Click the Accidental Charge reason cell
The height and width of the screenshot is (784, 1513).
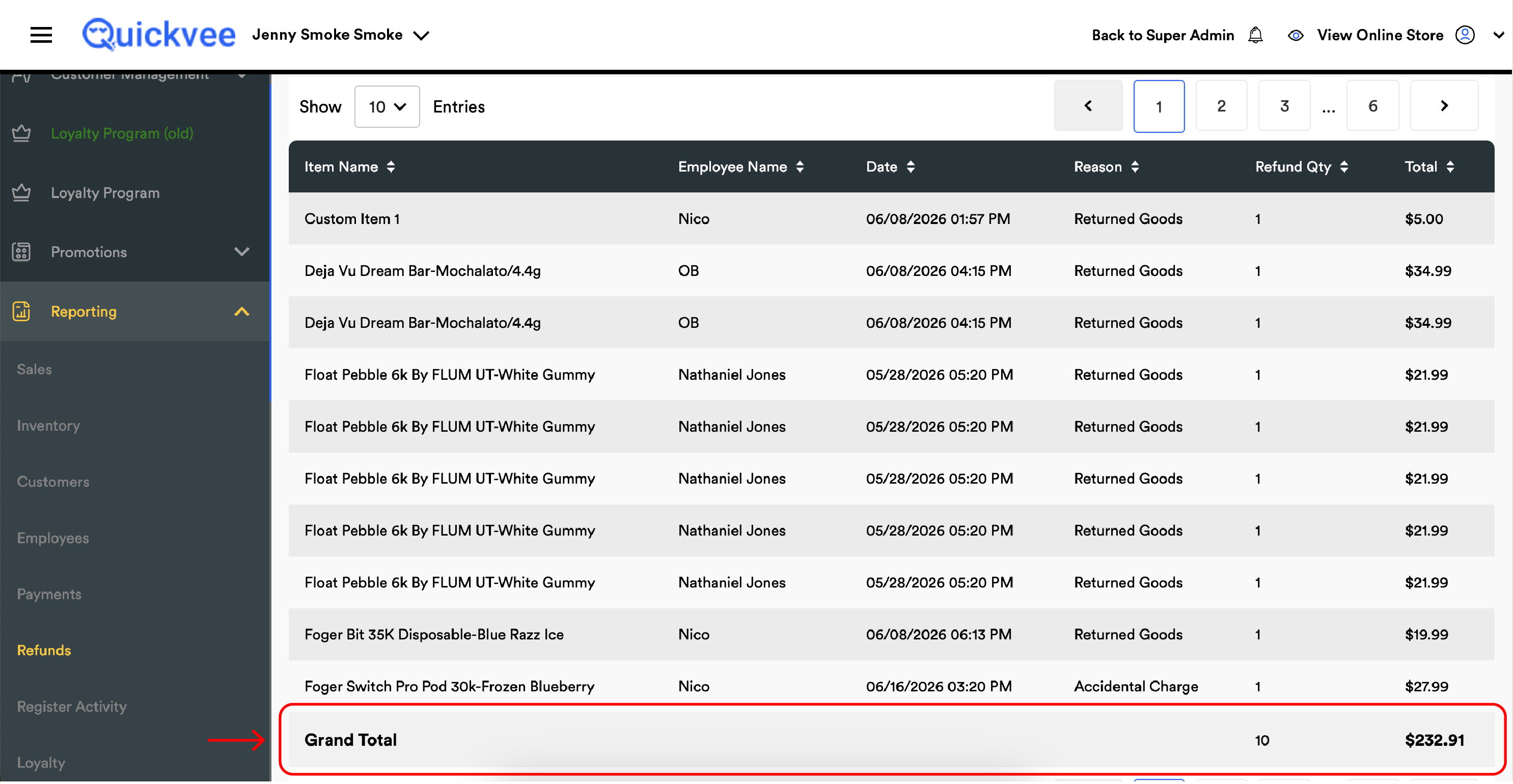tap(1136, 687)
